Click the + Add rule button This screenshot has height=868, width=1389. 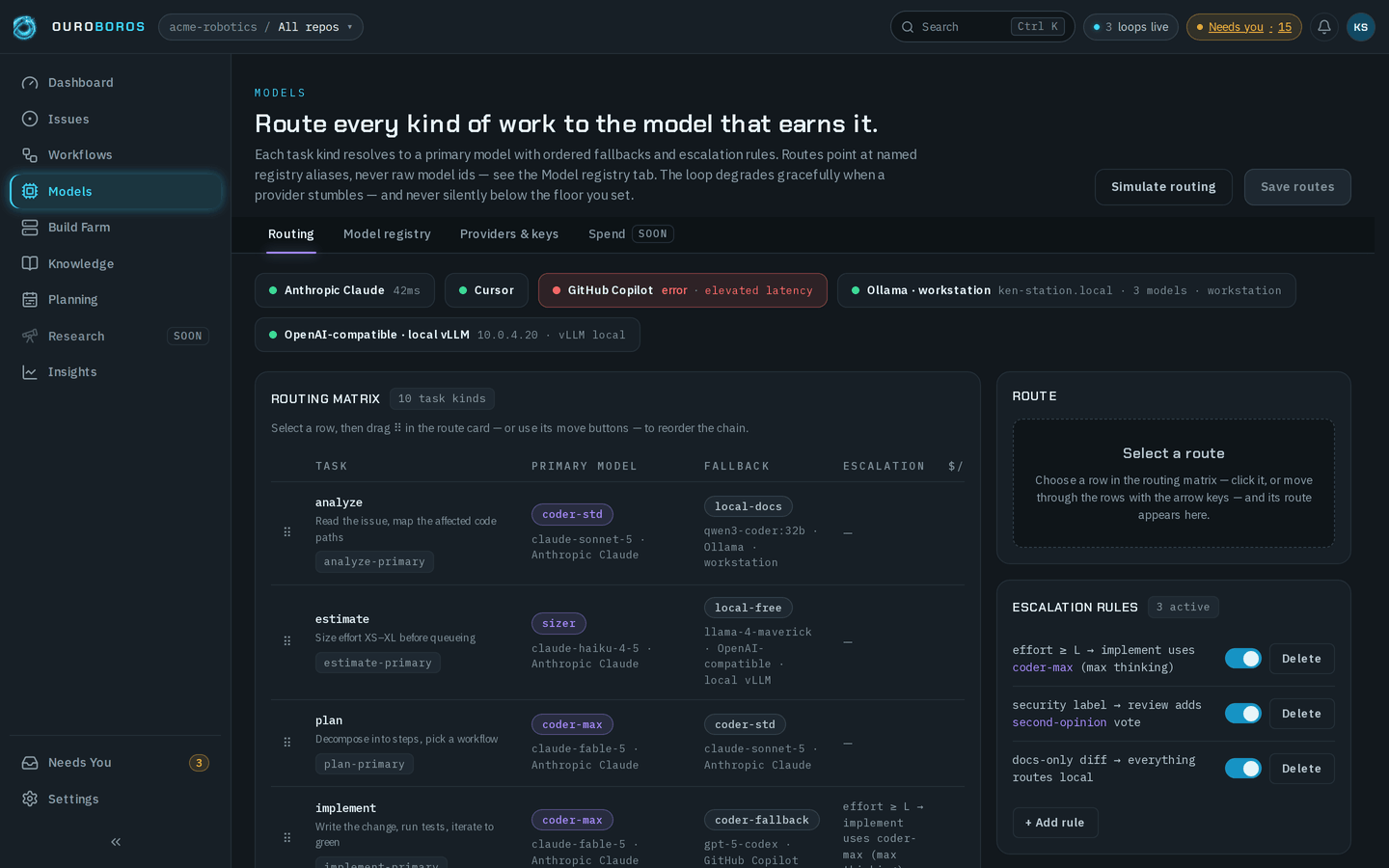click(x=1055, y=823)
